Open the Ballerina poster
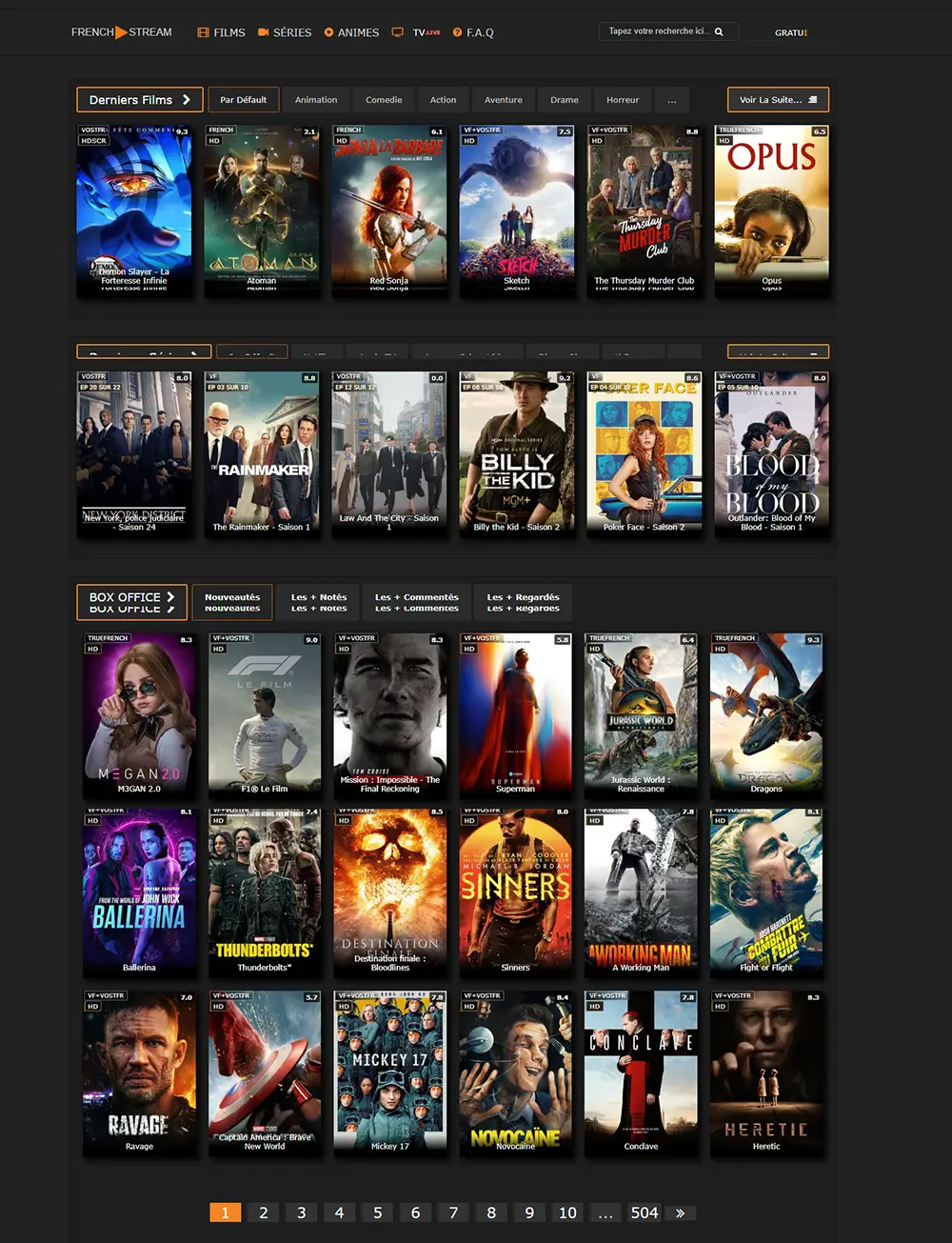The height and width of the screenshot is (1243, 952). point(139,892)
